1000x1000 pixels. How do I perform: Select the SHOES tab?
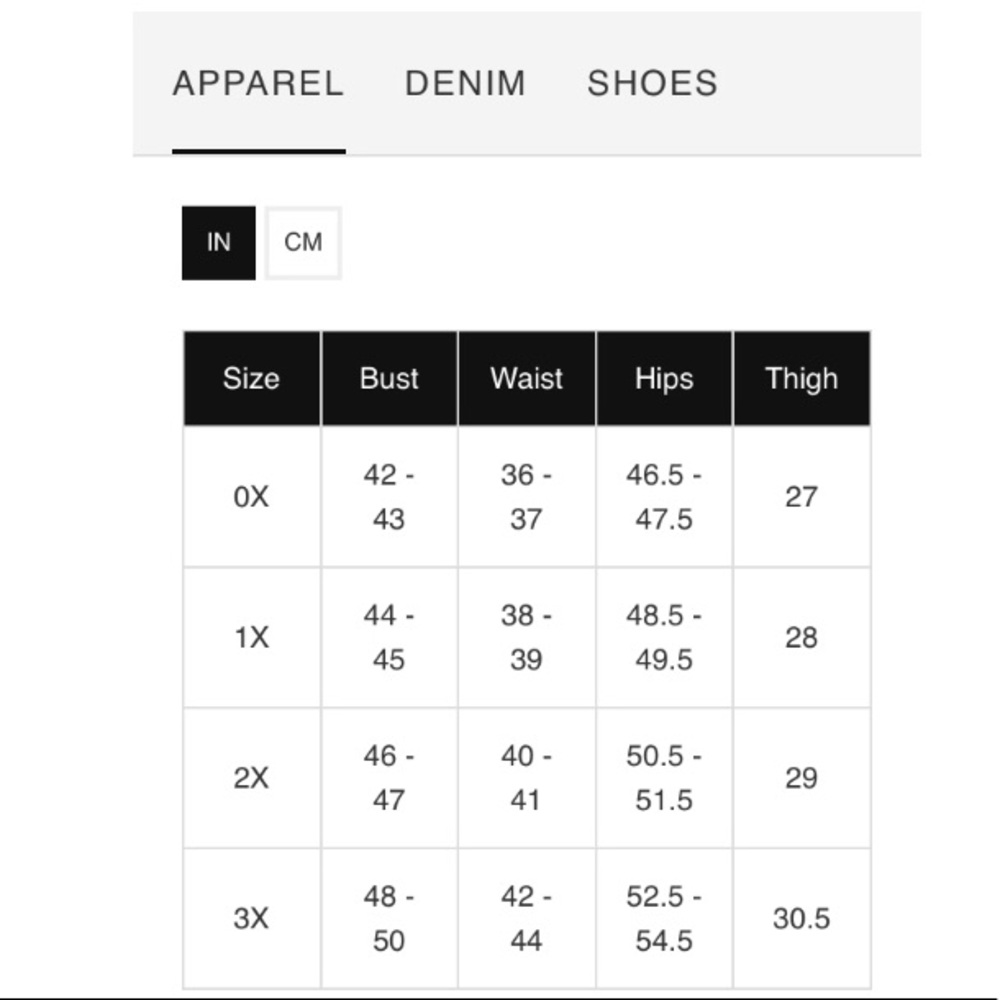pos(652,84)
